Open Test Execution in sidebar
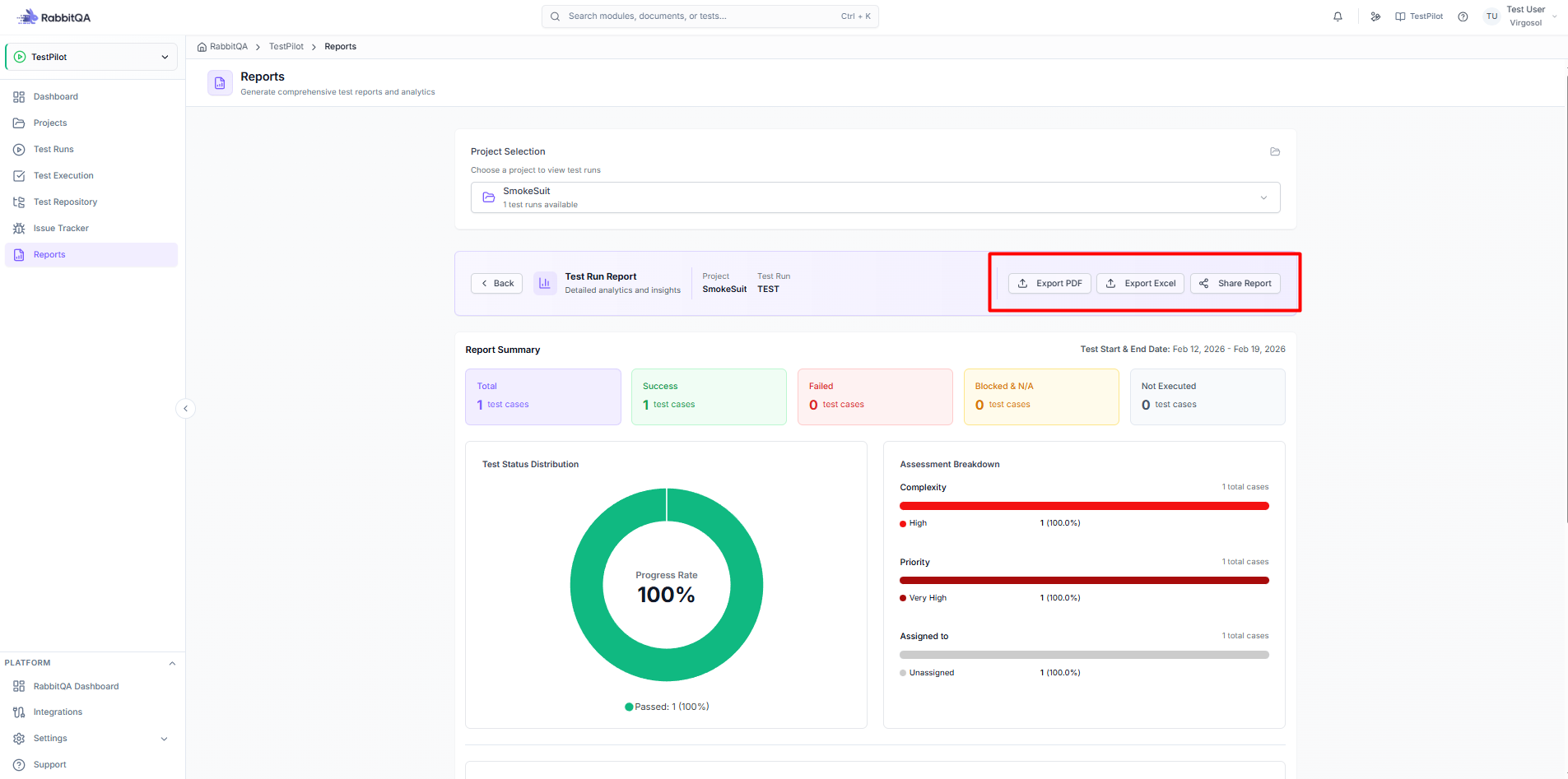1568x779 pixels. 91,176
